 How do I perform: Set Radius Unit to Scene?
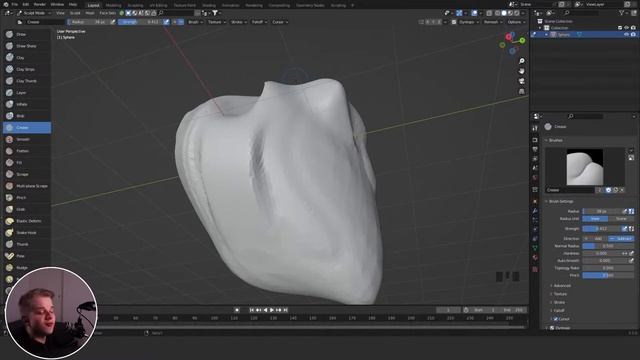click(621, 219)
